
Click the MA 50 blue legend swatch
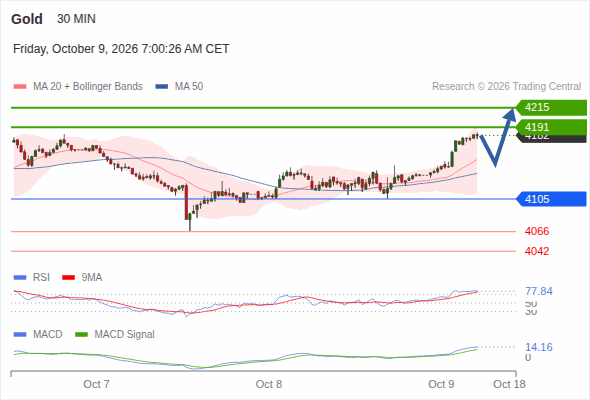click(x=162, y=87)
